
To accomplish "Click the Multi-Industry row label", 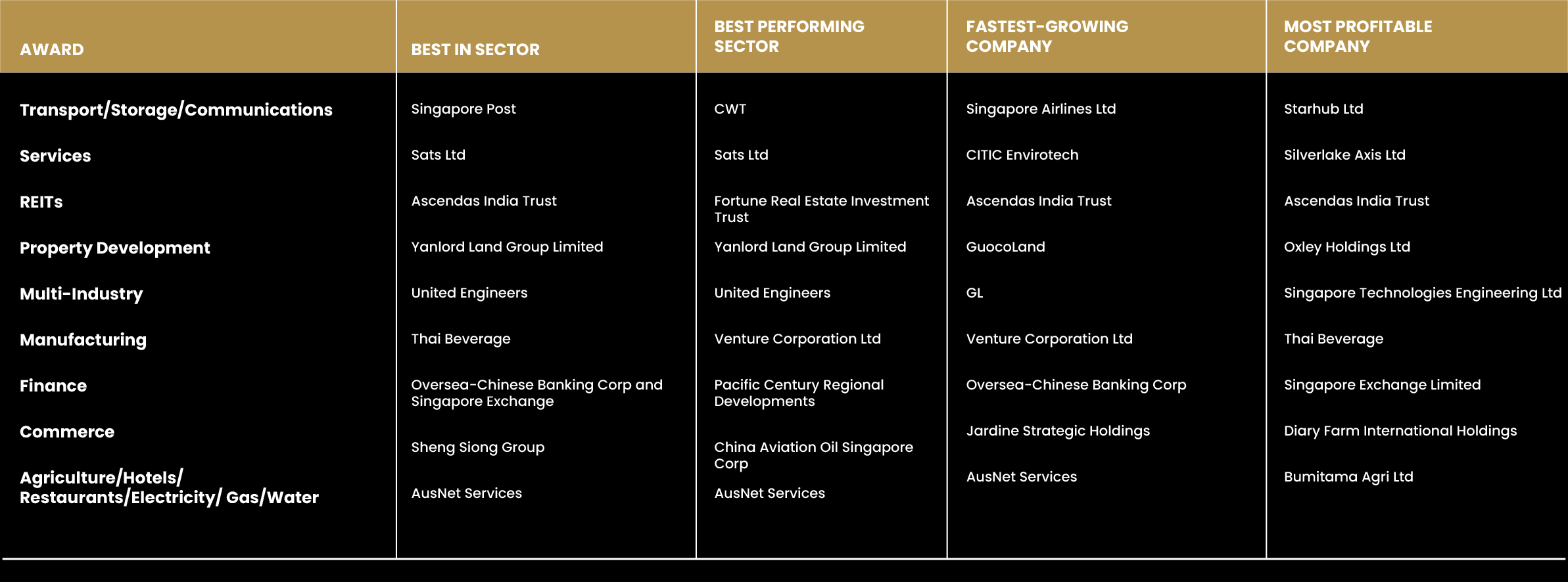I will tap(82, 294).
